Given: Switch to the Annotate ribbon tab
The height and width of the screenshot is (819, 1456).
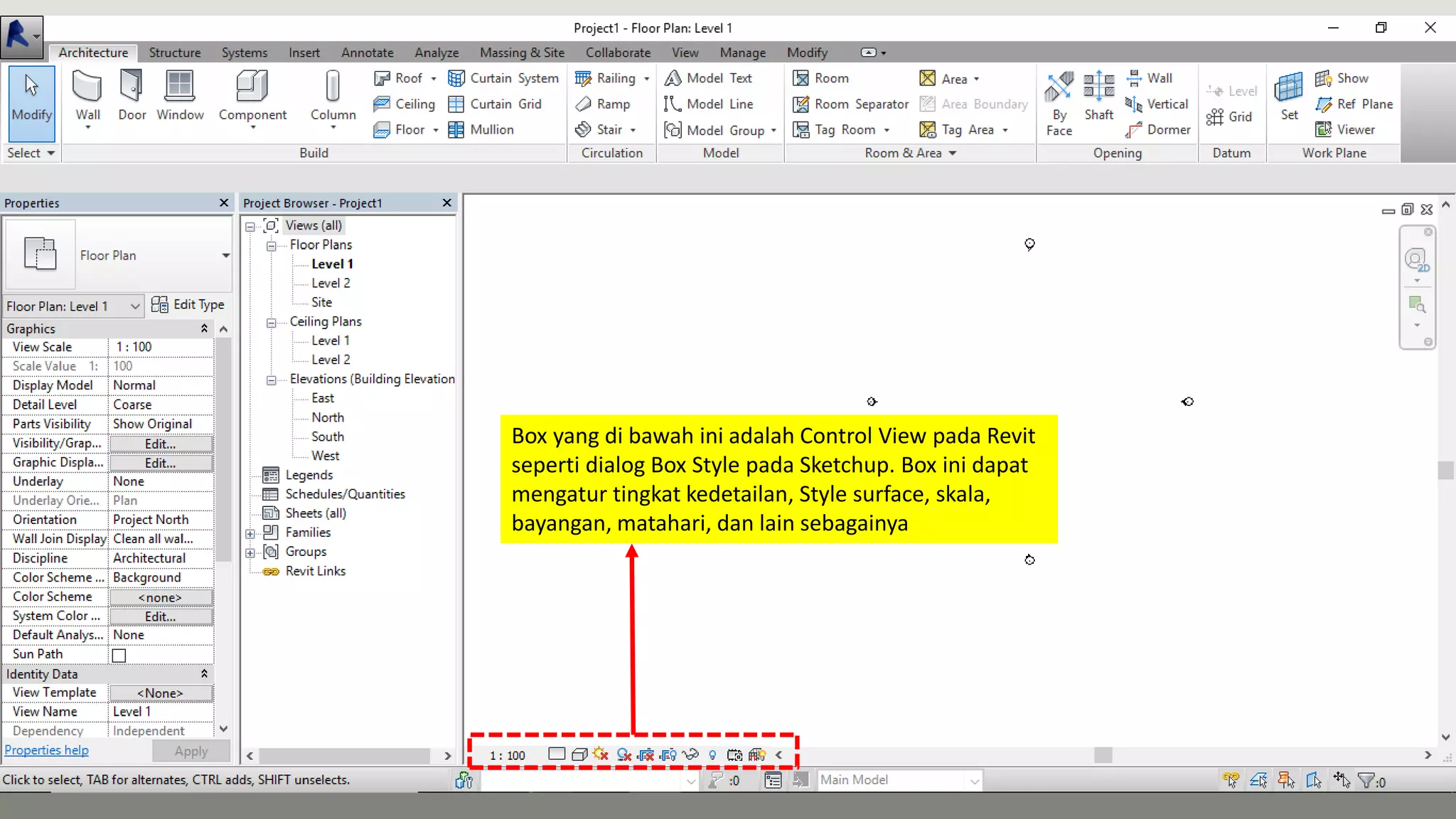Looking at the screenshot, I should [x=367, y=53].
